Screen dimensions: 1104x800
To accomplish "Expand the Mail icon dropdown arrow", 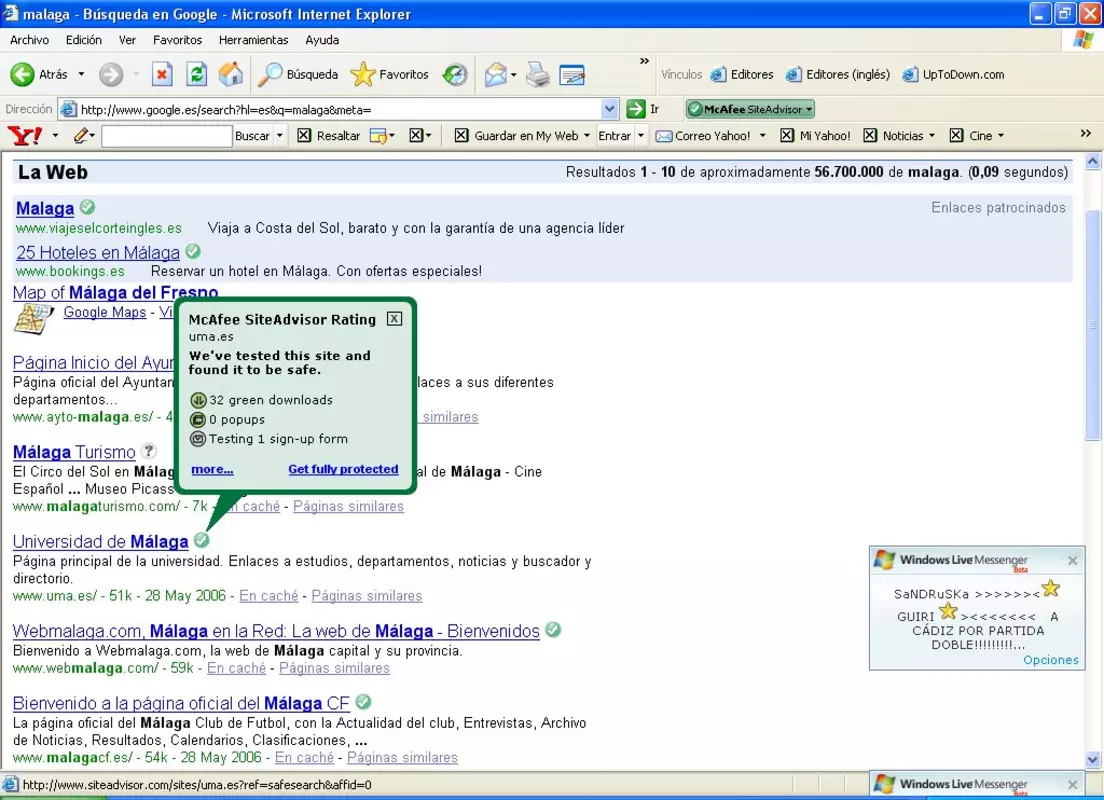I will pos(513,74).
